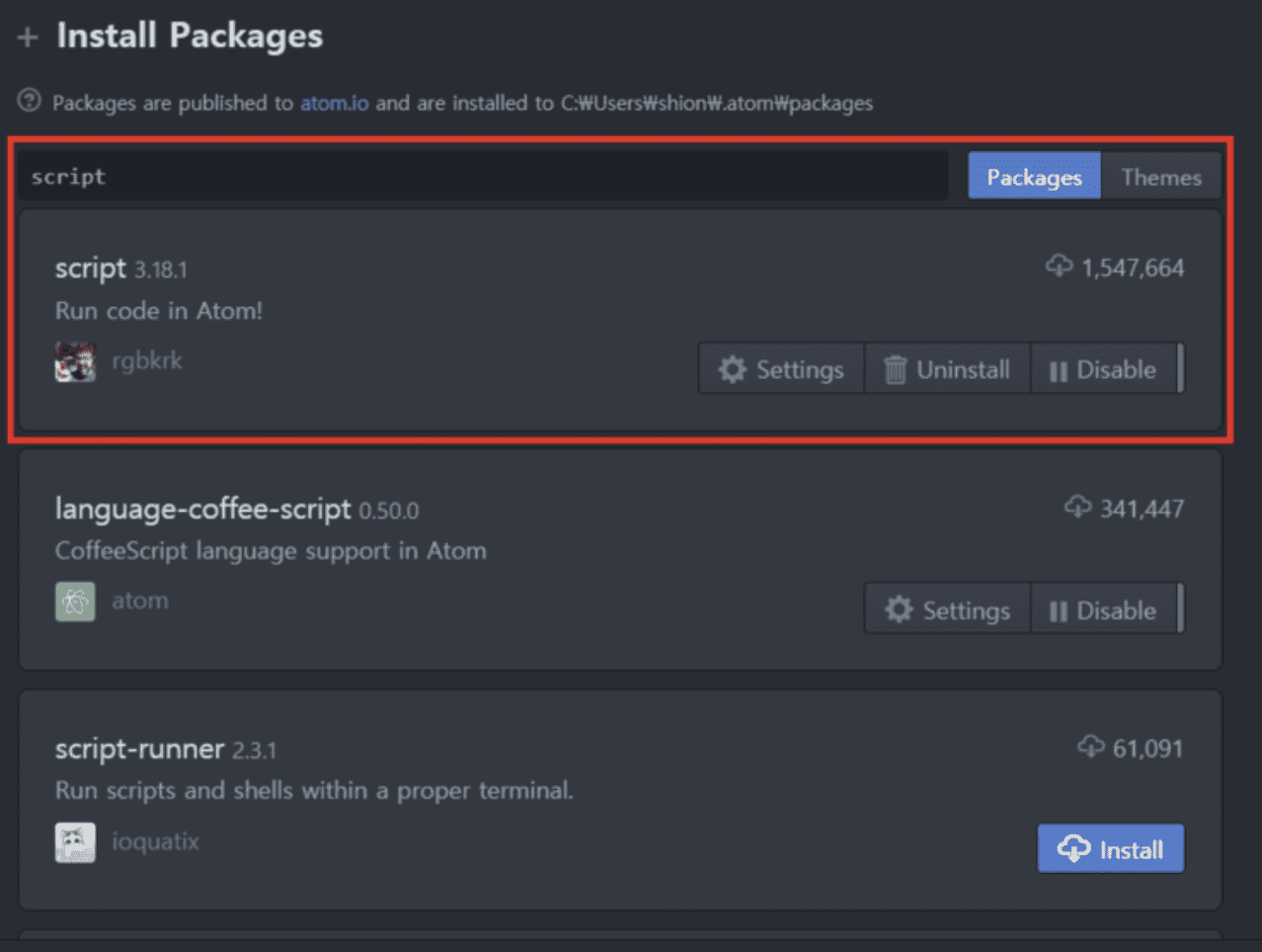
Task: Open the script-runner package title
Action: tap(139, 749)
